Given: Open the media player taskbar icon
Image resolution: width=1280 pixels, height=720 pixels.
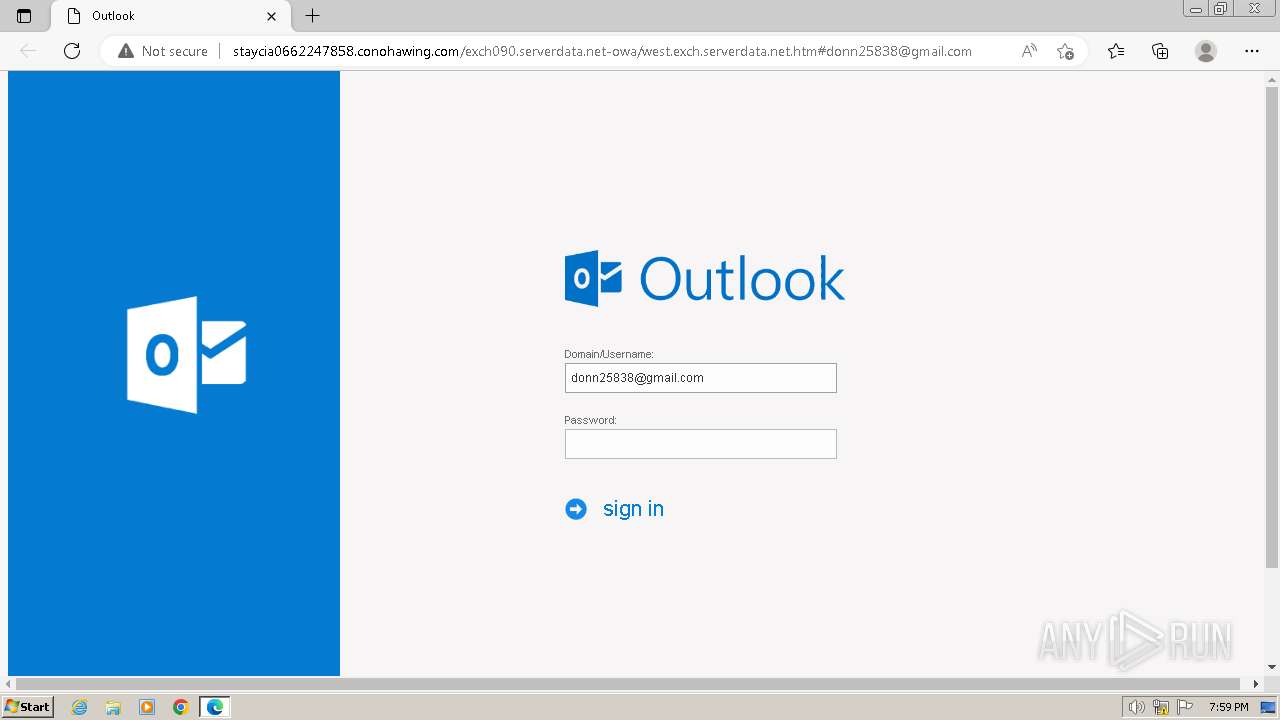Looking at the screenshot, I should [147, 707].
